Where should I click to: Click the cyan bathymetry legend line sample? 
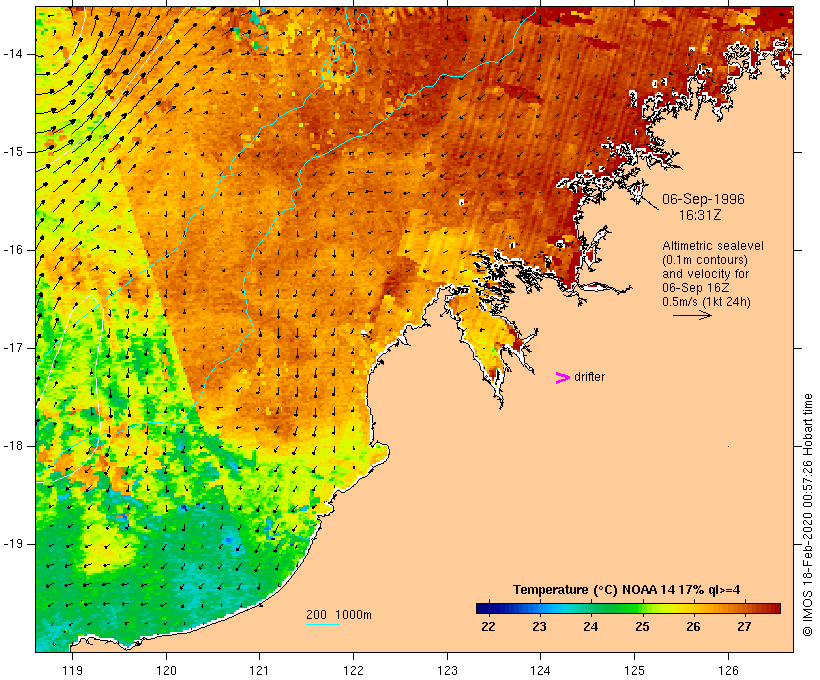pos(323,624)
